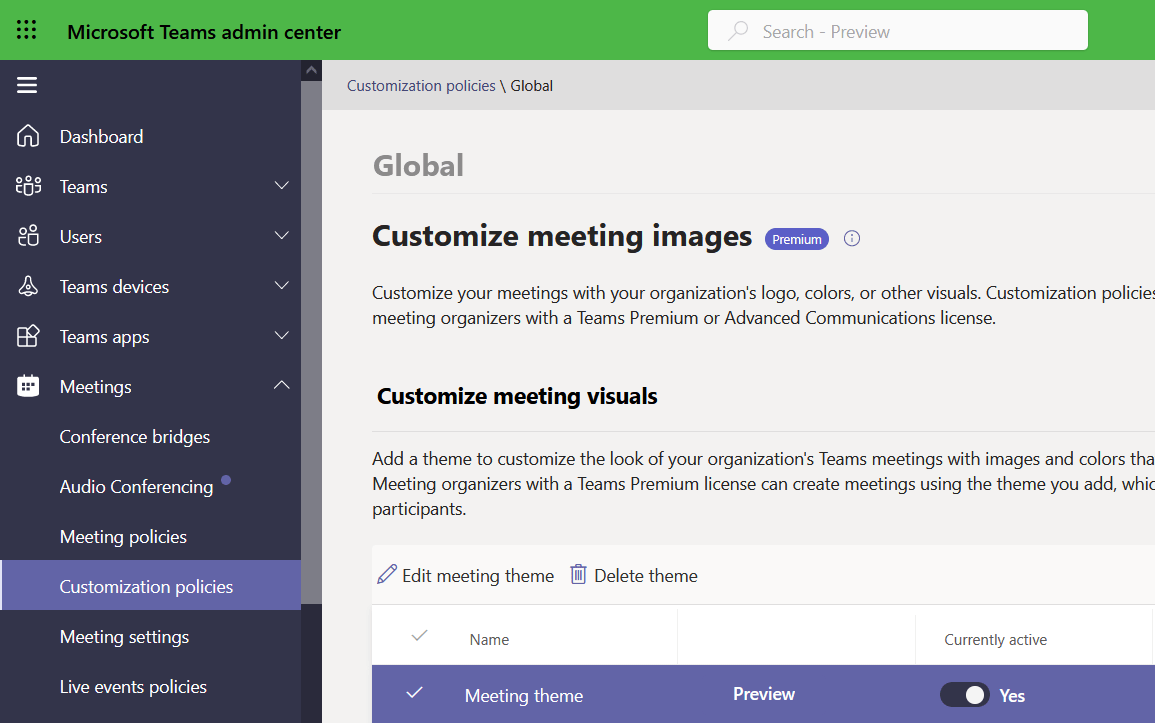Click the Customization policies breadcrumb link
Image resolution: width=1155 pixels, height=723 pixels.
(421, 86)
